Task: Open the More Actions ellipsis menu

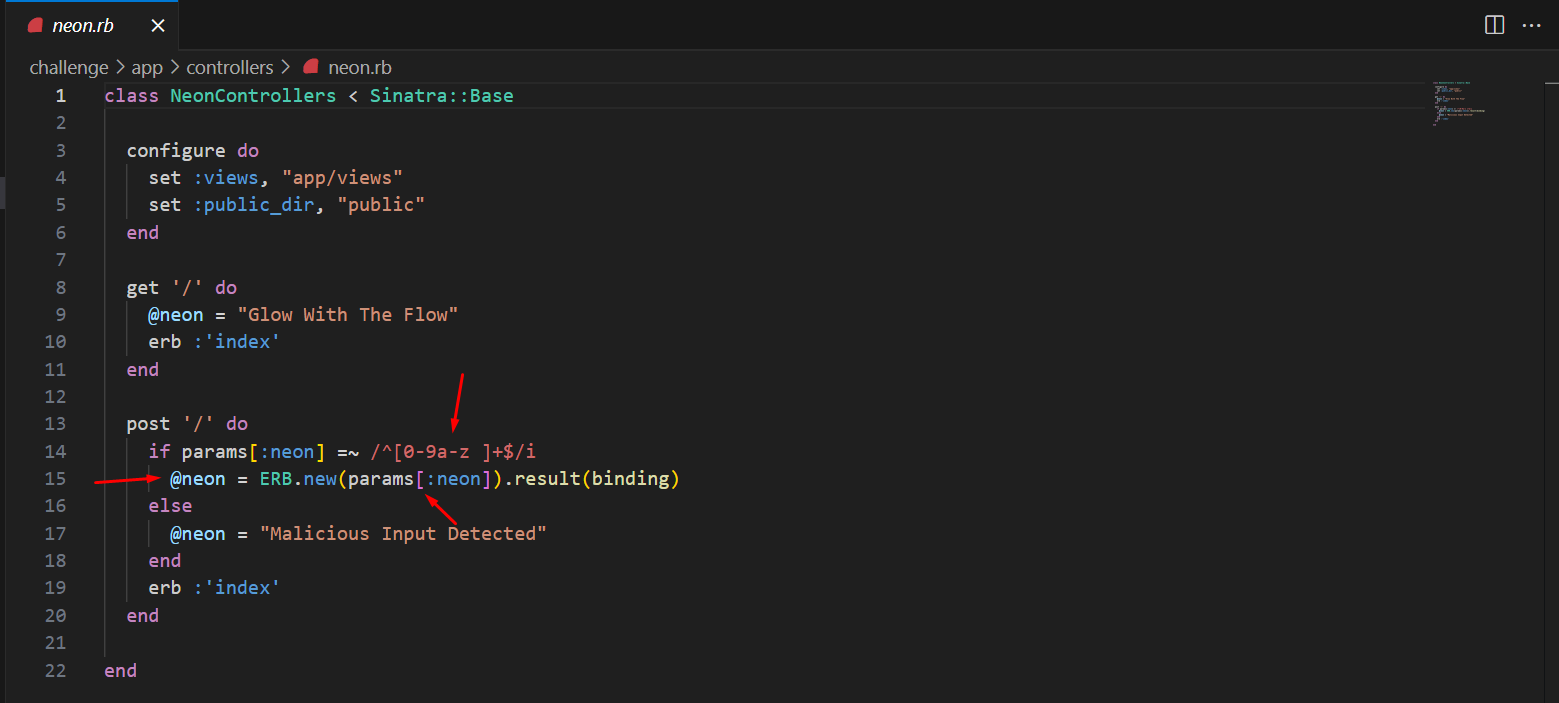Action: point(1531,26)
